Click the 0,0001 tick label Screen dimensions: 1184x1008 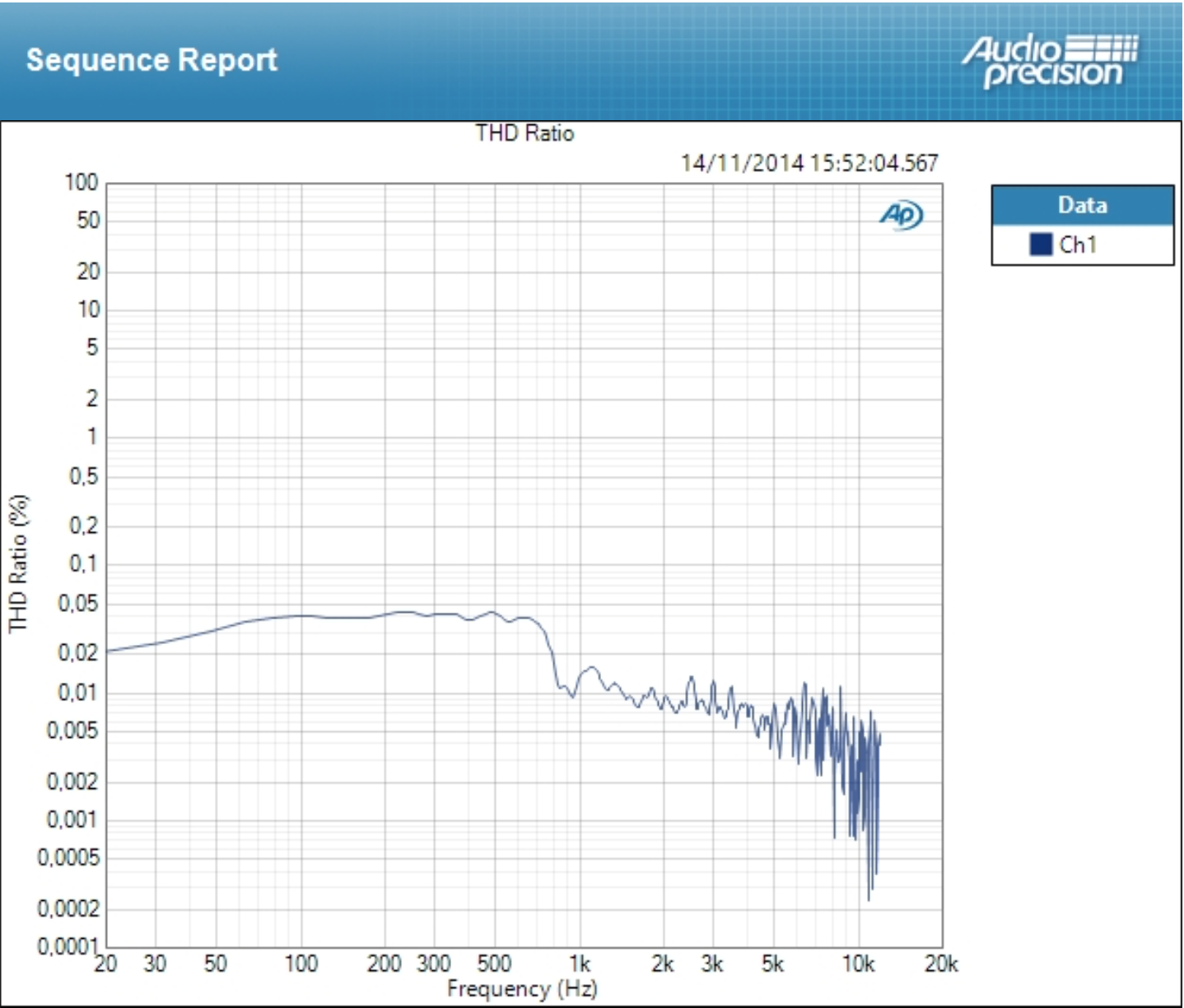(x=68, y=947)
